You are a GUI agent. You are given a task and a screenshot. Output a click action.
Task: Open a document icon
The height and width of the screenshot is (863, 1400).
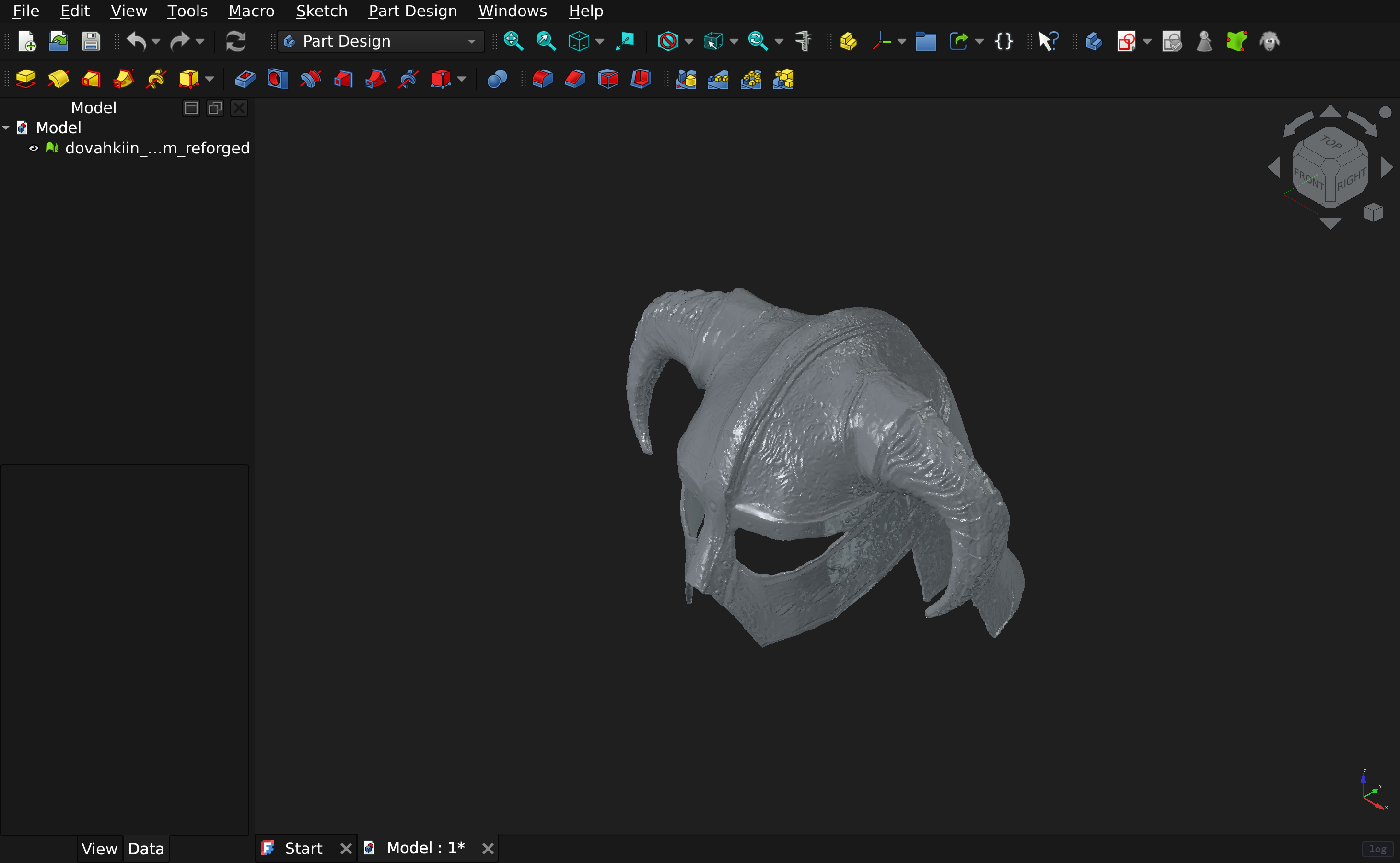58,42
